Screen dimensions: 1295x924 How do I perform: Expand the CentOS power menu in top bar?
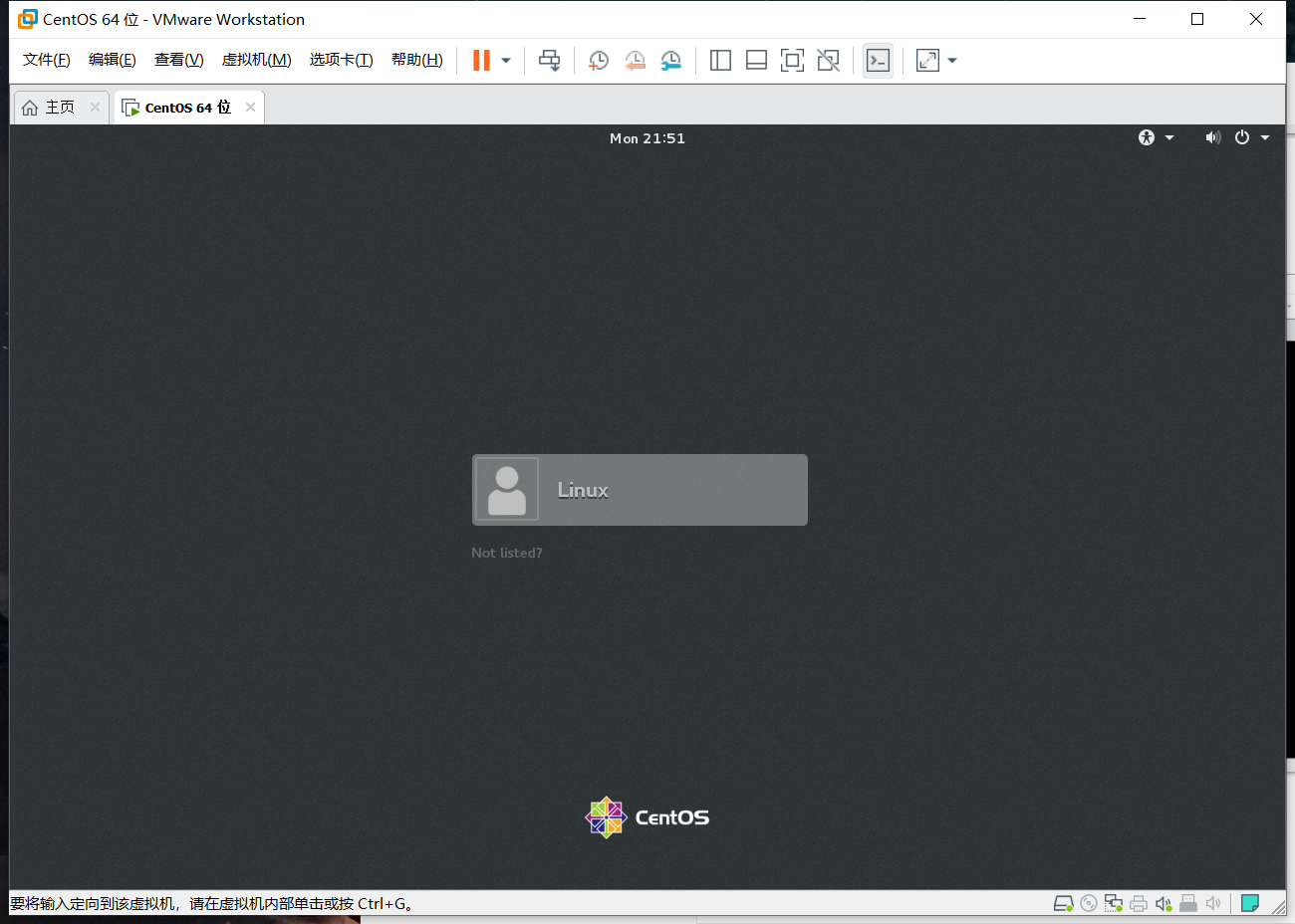[1251, 137]
